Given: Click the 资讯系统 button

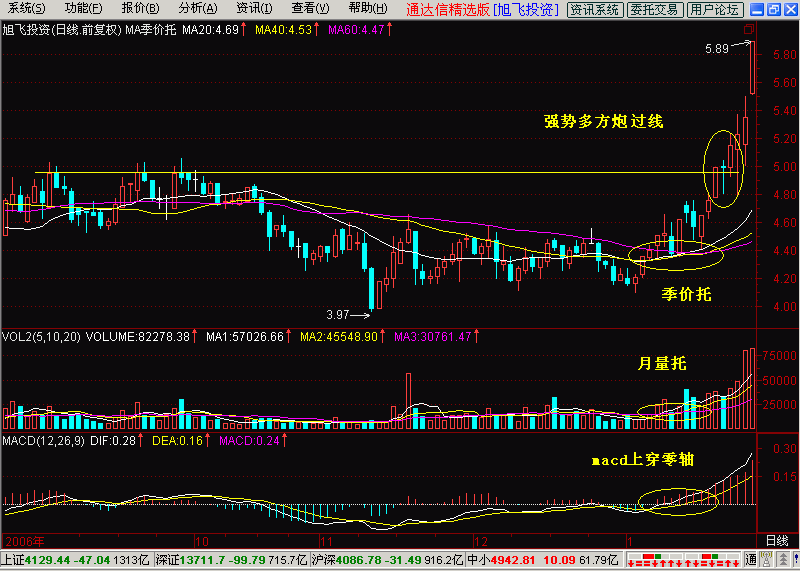Looking at the screenshot, I should pyautogui.click(x=594, y=9).
